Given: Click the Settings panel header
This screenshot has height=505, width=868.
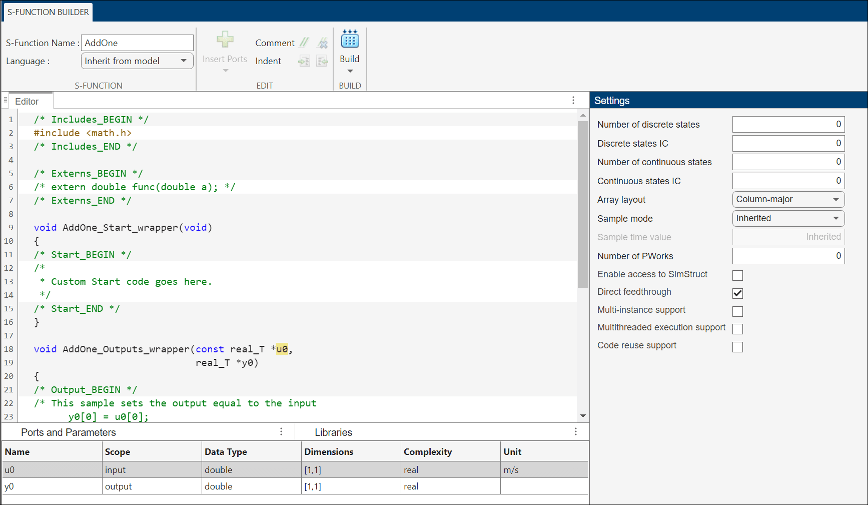Looking at the screenshot, I should click(728, 100).
